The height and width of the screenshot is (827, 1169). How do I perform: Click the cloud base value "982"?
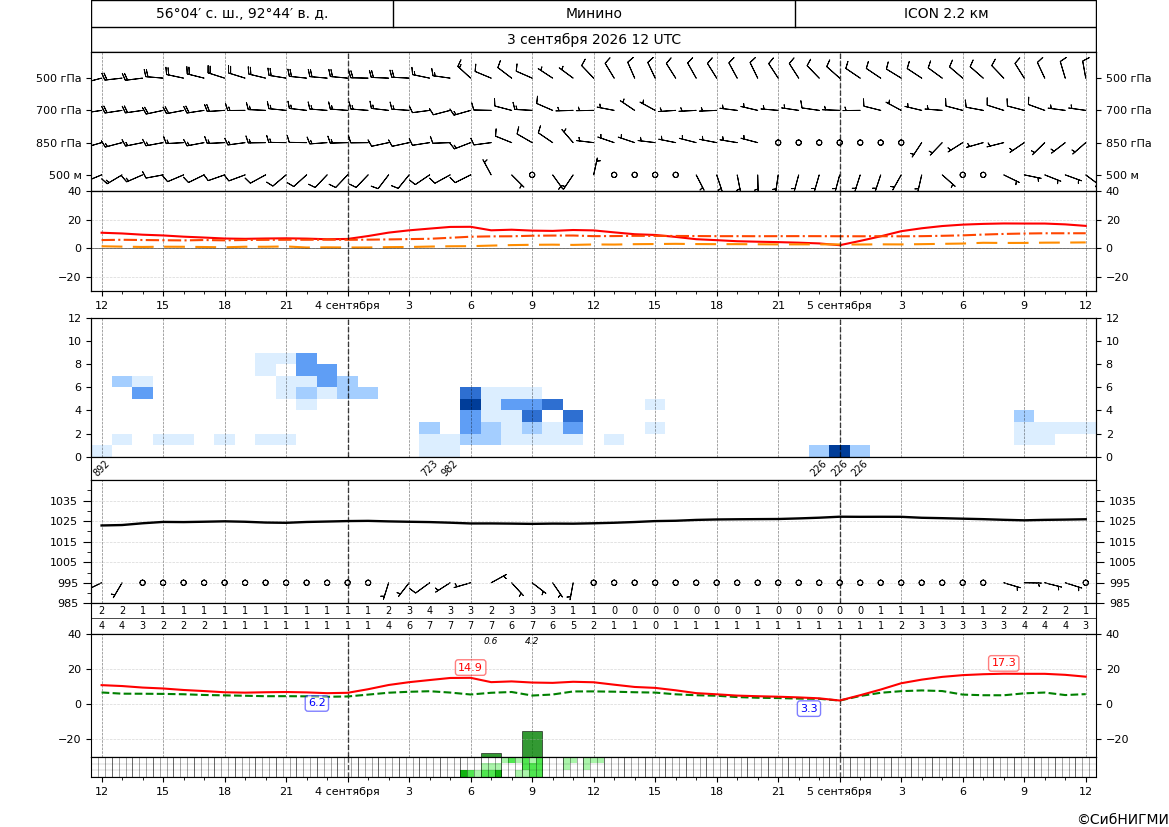(448, 468)
